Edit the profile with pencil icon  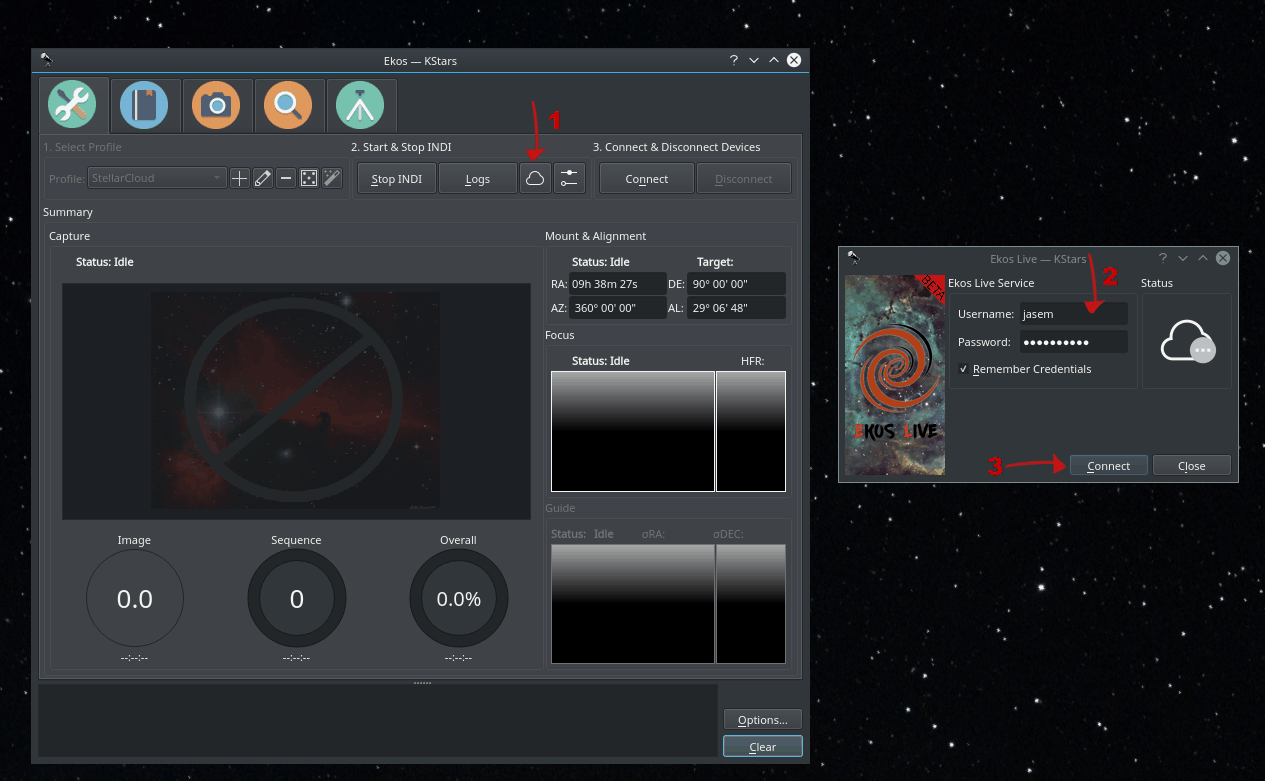point(263,179)
